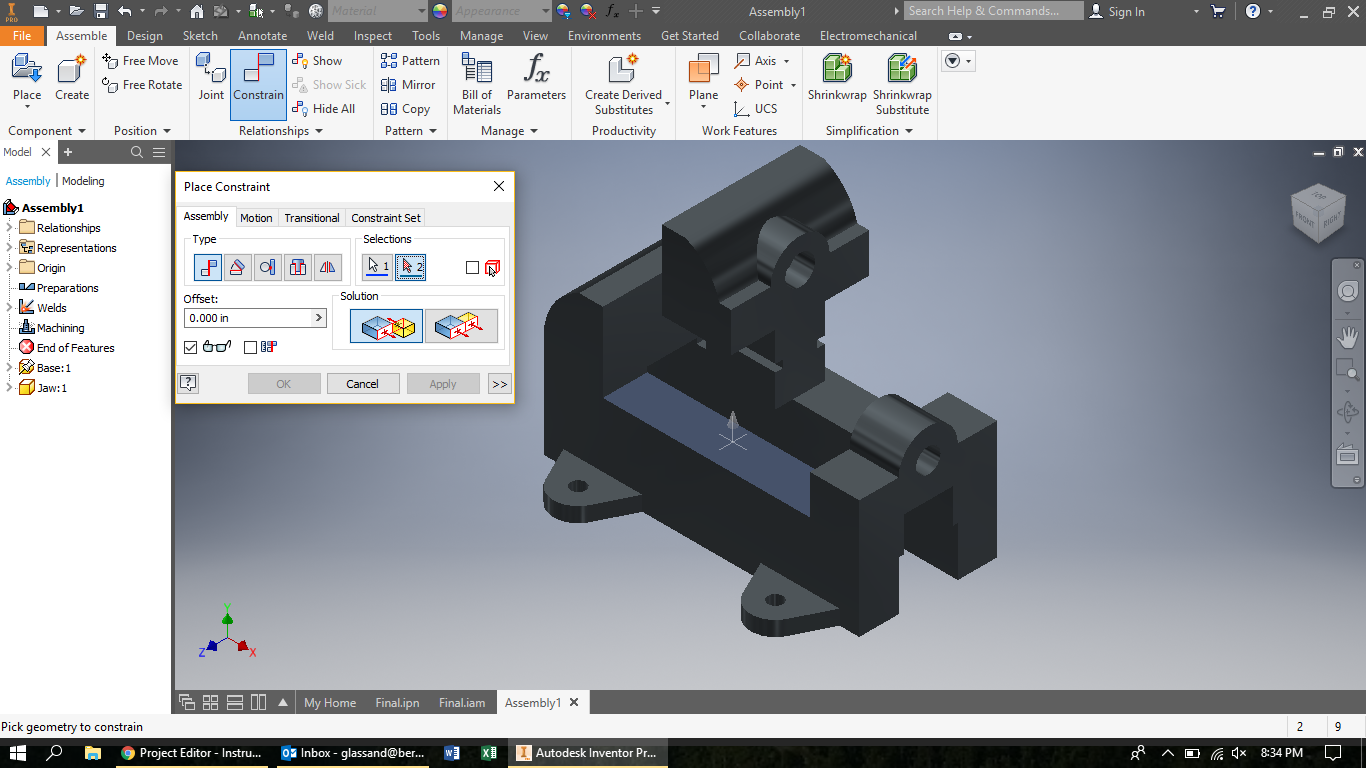The height and width of the screenshot is (768, 1366).
Task: Click Cancel in Place Constraint dialog
Action: pos(362,383)
